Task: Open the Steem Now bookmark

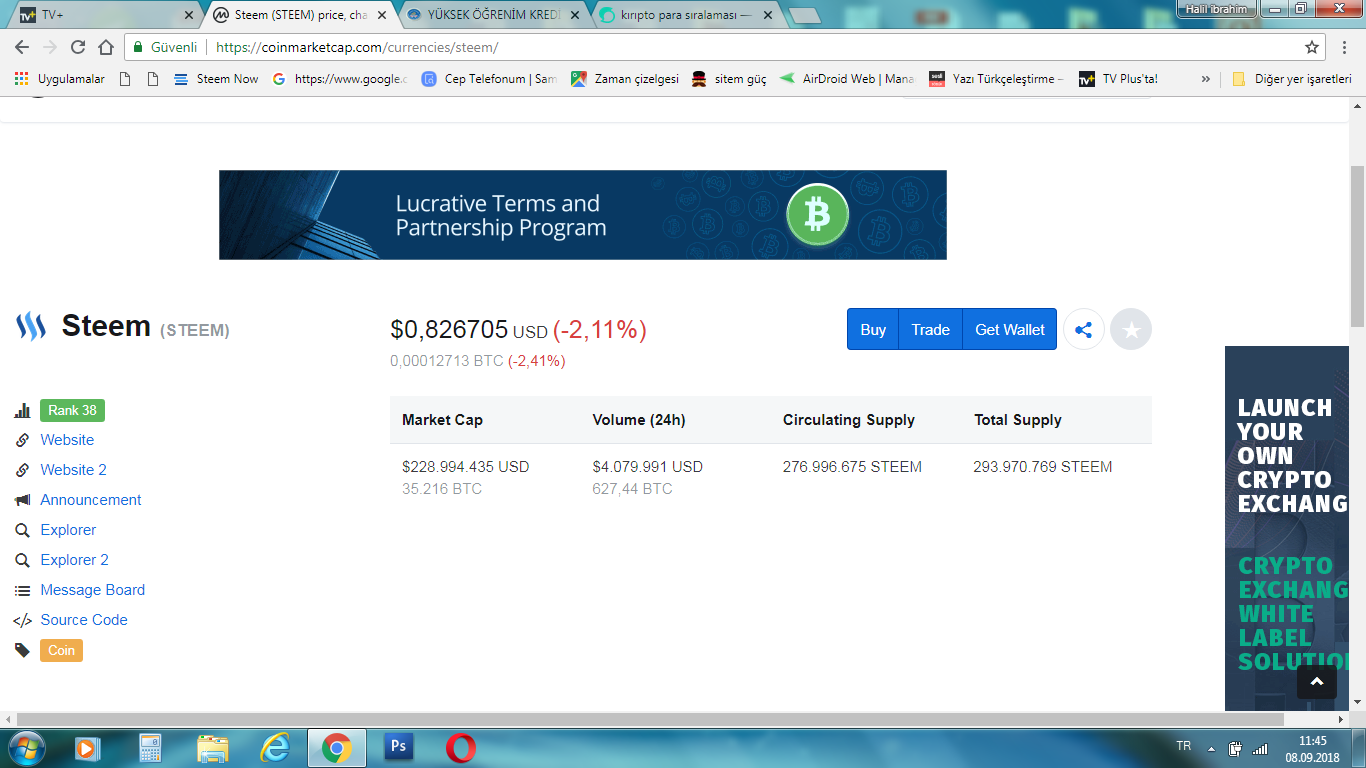Action: [x=216, y=79]
